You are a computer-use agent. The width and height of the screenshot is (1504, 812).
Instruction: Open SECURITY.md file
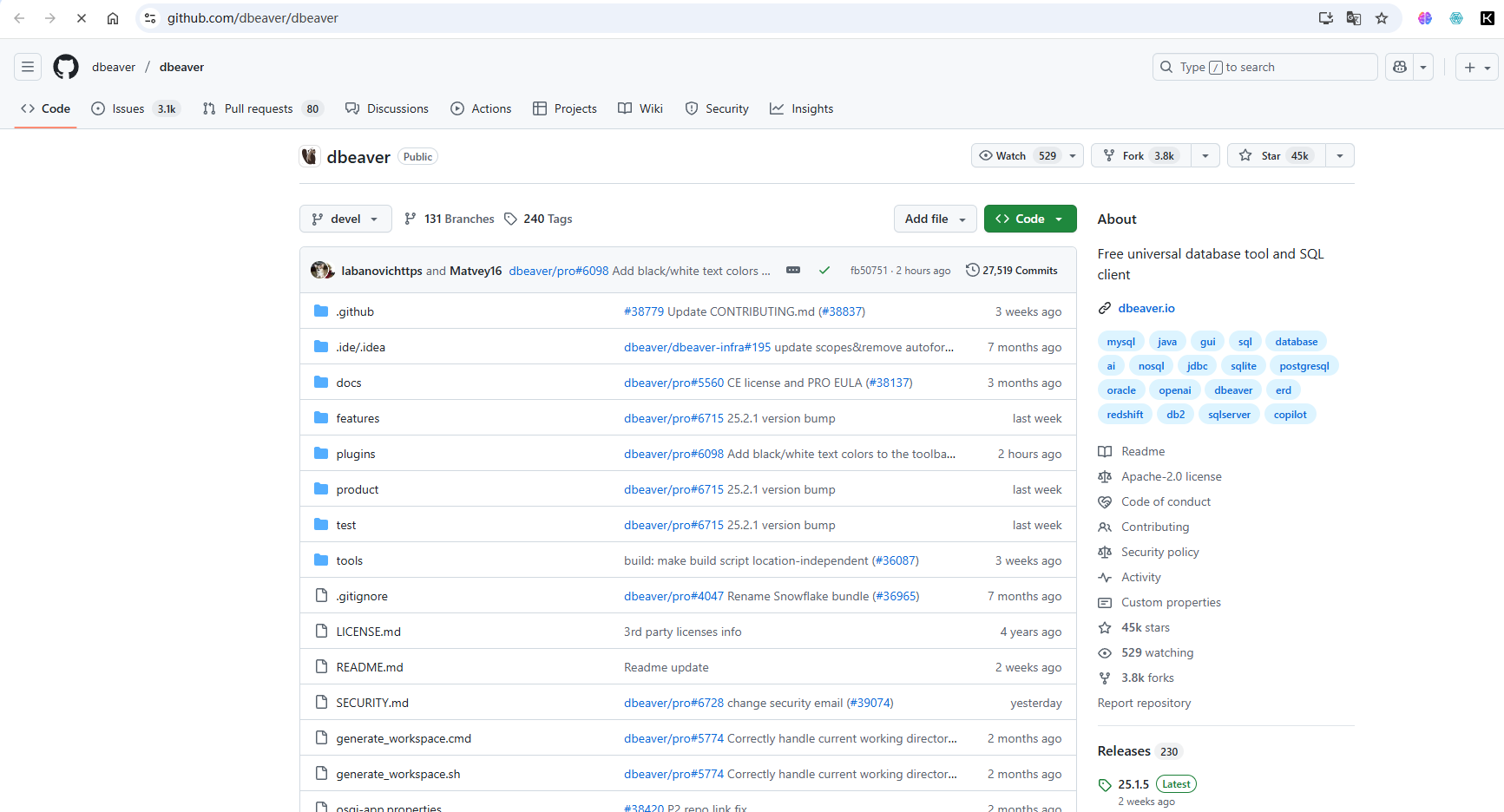pyautogui.click(x=372, y=704)
